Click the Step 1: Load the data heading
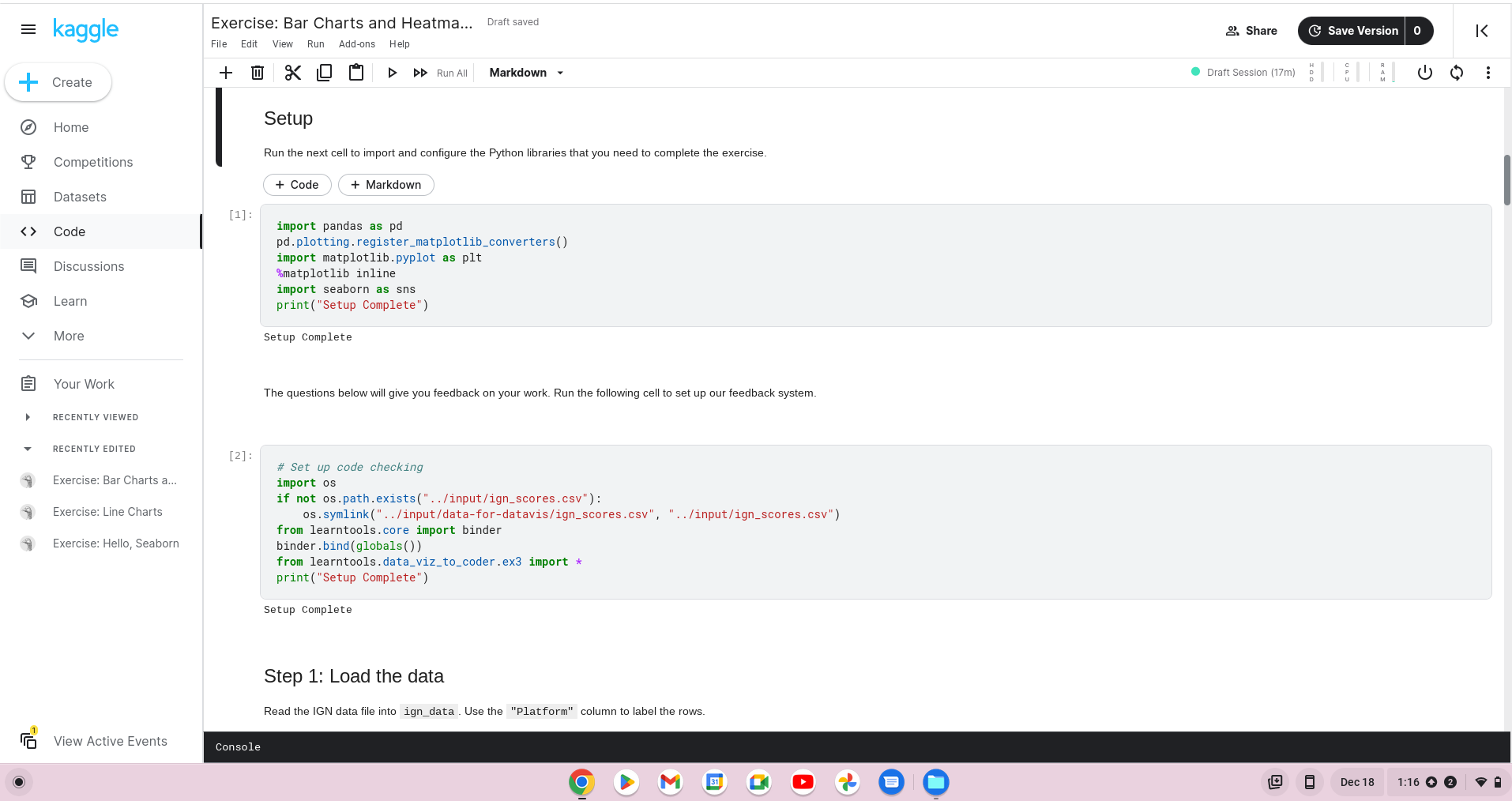 coord(354,676)
